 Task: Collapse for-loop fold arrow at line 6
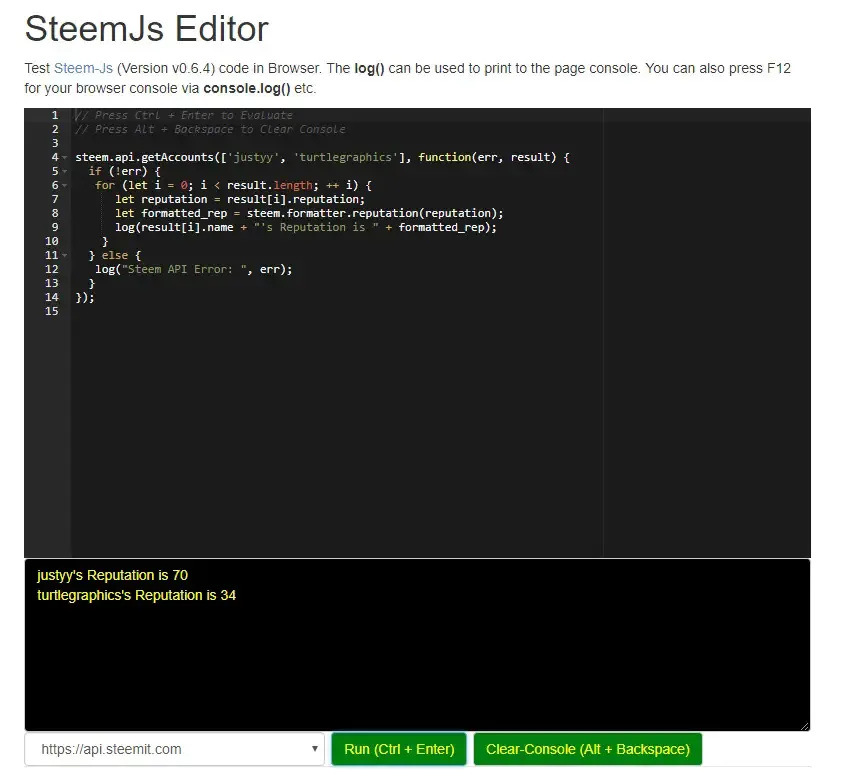[65, 186]
